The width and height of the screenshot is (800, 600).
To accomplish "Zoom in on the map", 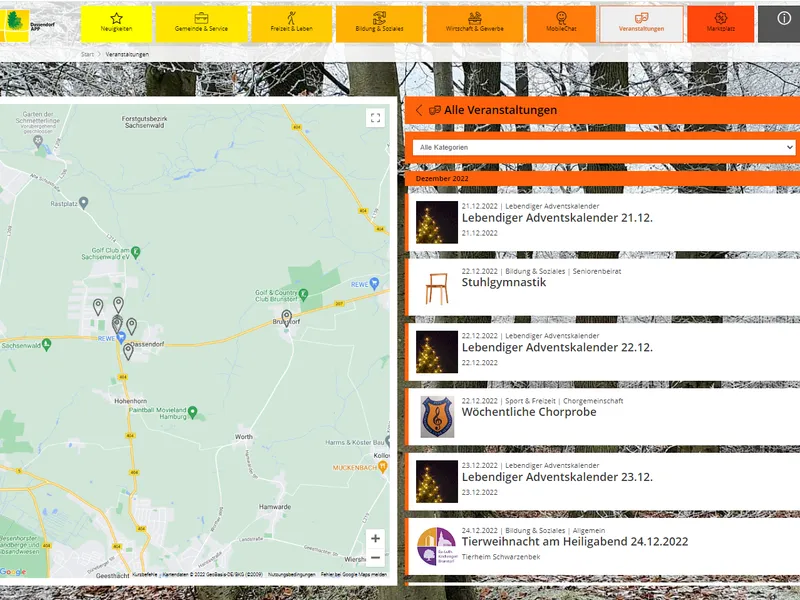I will (x=376, y=538).
